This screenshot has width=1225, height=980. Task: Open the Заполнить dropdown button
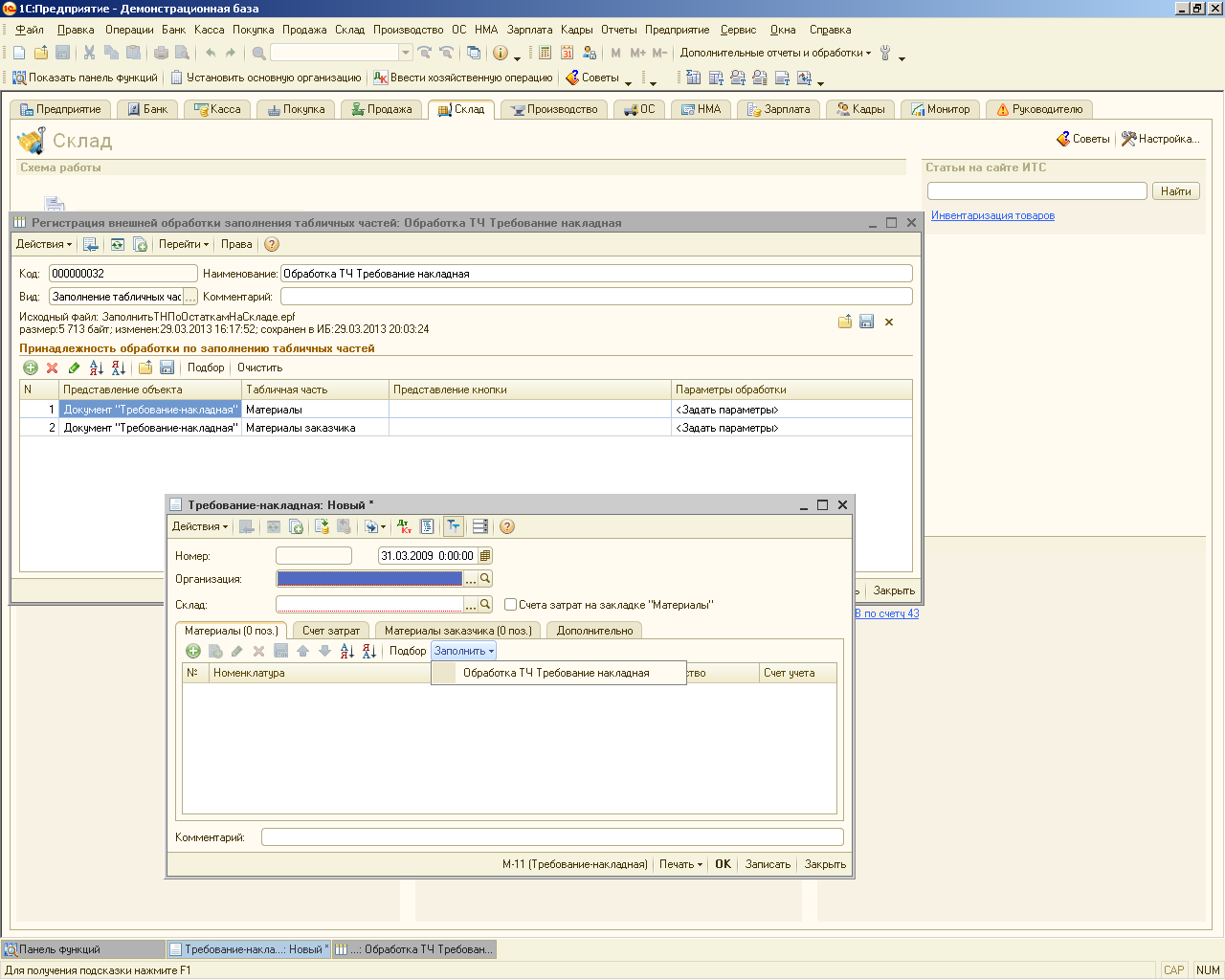464,651
